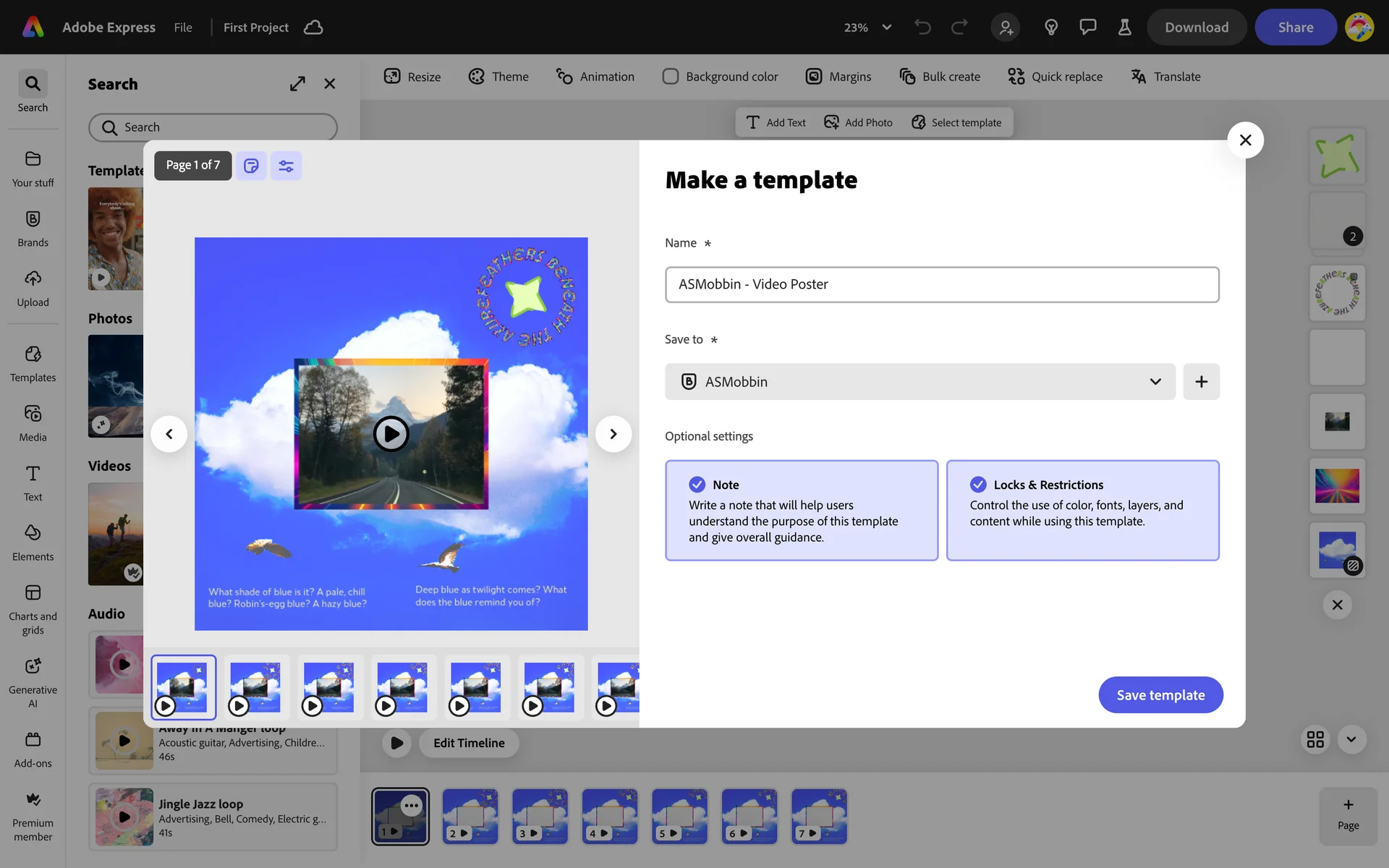Screen dimensions: 1389x868
Task: Click the template Name input field
Action: click(x=941, y=285)
